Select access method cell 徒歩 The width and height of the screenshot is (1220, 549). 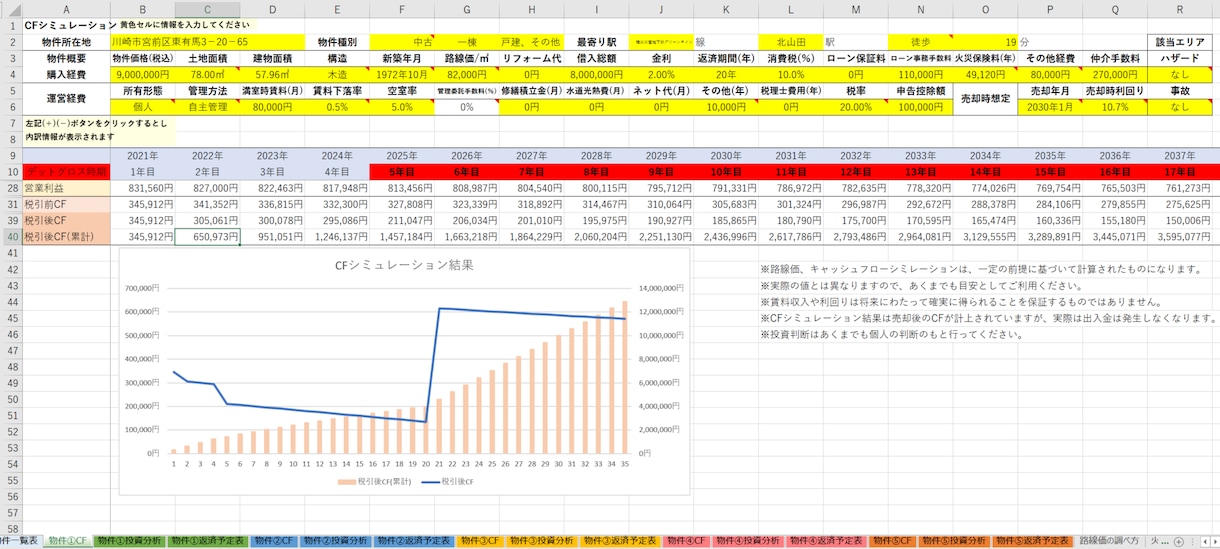pyautogui.click(x=921, y=42)
